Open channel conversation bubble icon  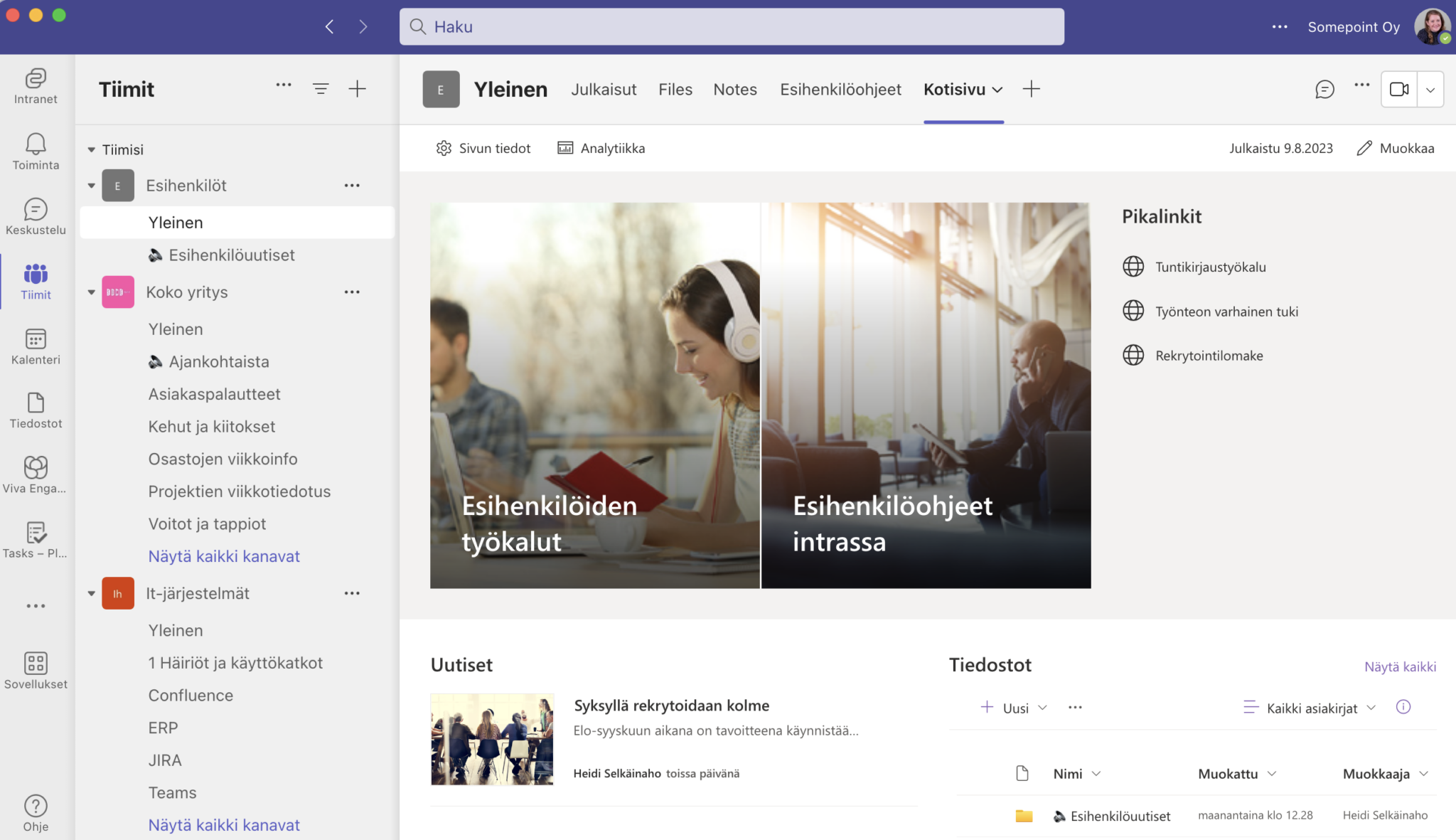[1324, 89]
